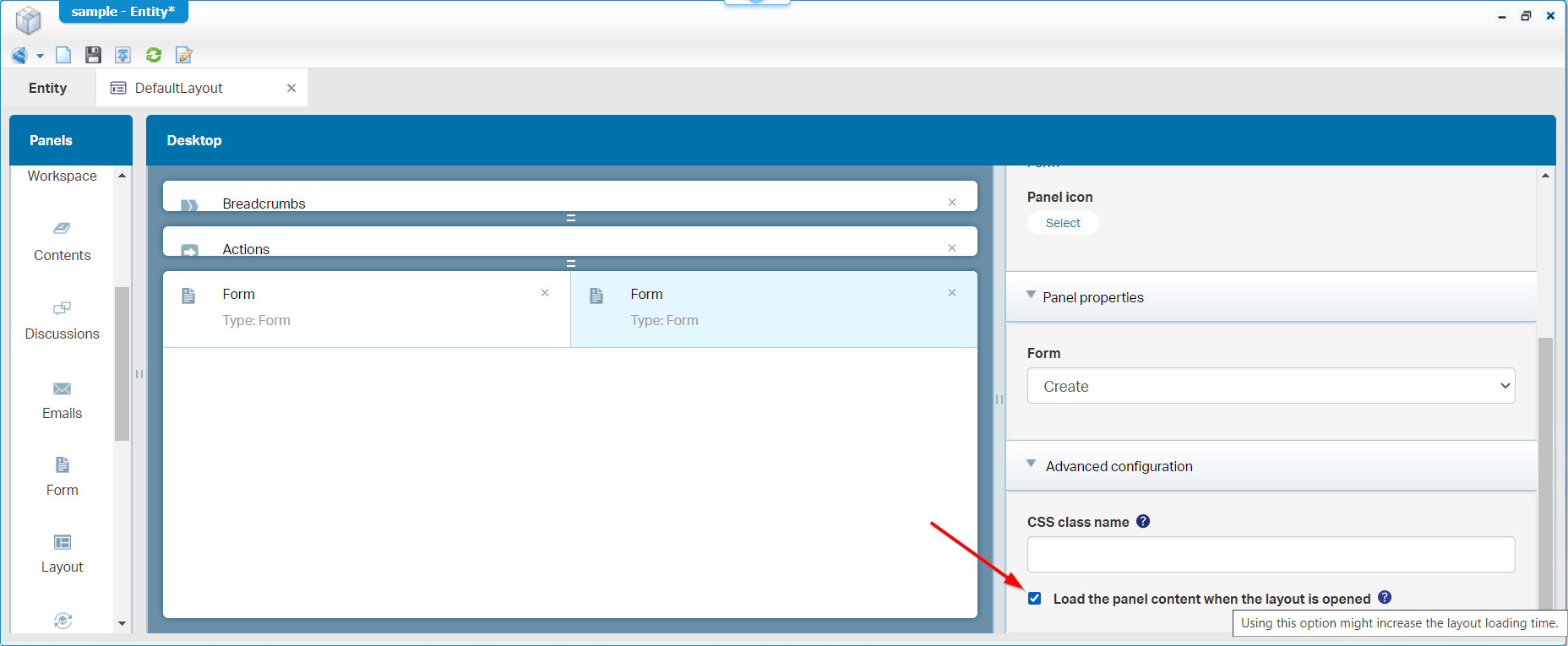This screenshot has width=1568, height=646.
Task: Uncheck Load the panel content checkbox
Action: pos(1035,599)
